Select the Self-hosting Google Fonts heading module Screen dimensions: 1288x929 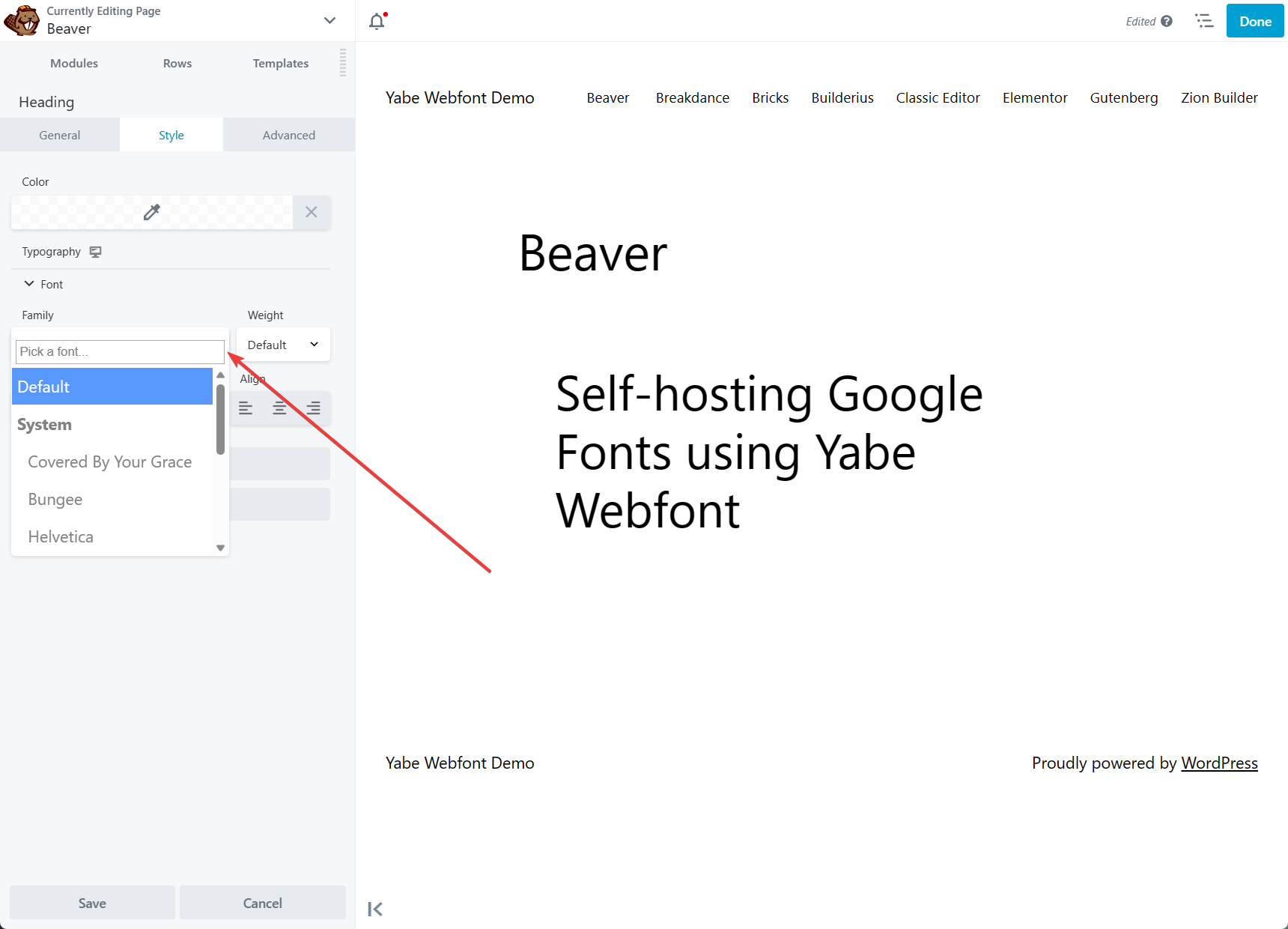coord(769,452)
